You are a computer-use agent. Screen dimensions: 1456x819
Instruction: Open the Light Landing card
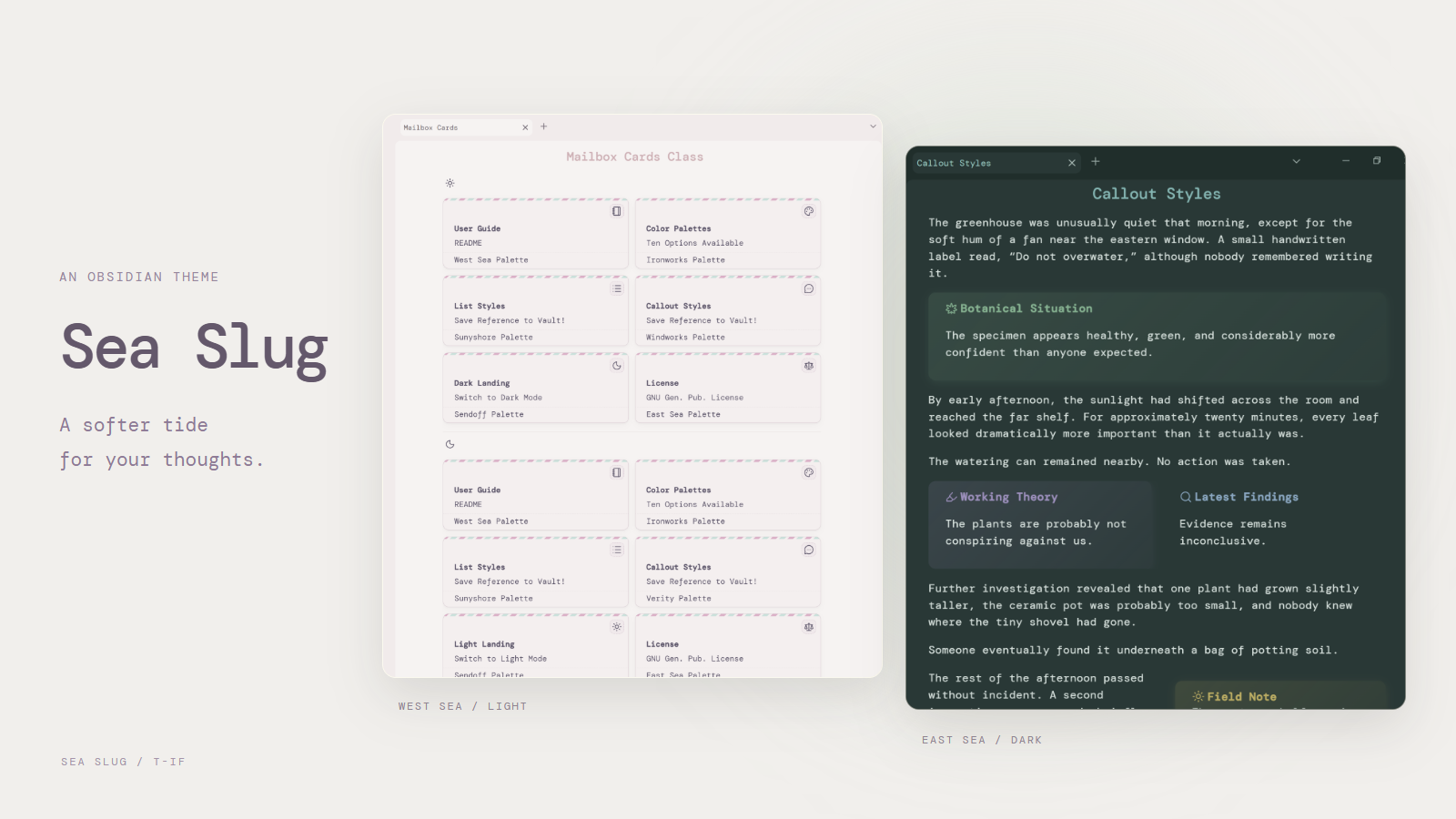[x=535, y=646]
